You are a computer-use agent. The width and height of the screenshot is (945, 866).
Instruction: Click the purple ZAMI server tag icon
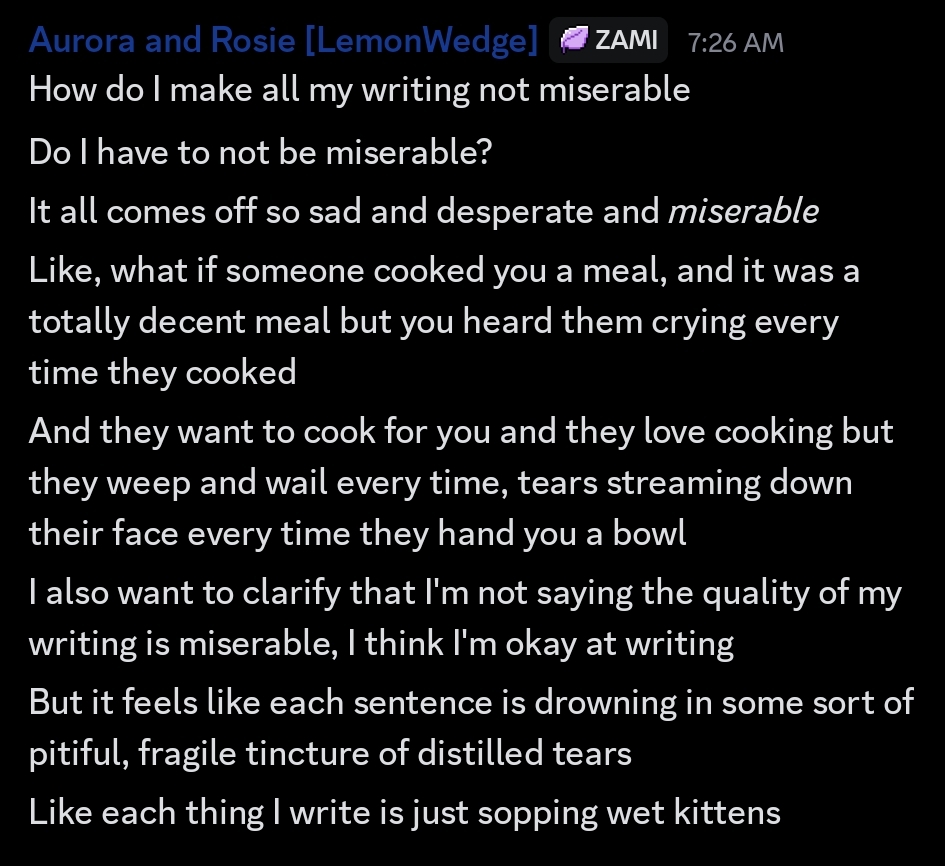[574, 41]
